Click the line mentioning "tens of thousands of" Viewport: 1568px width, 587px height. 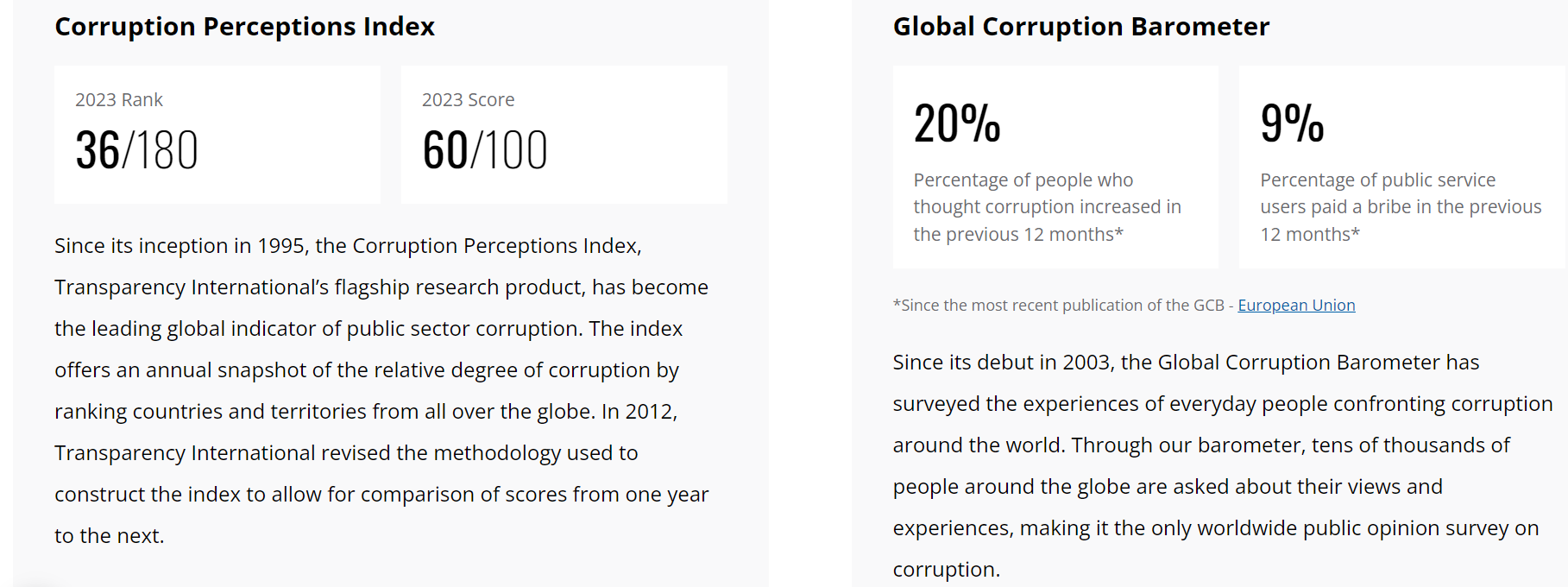coord(1201,445)
